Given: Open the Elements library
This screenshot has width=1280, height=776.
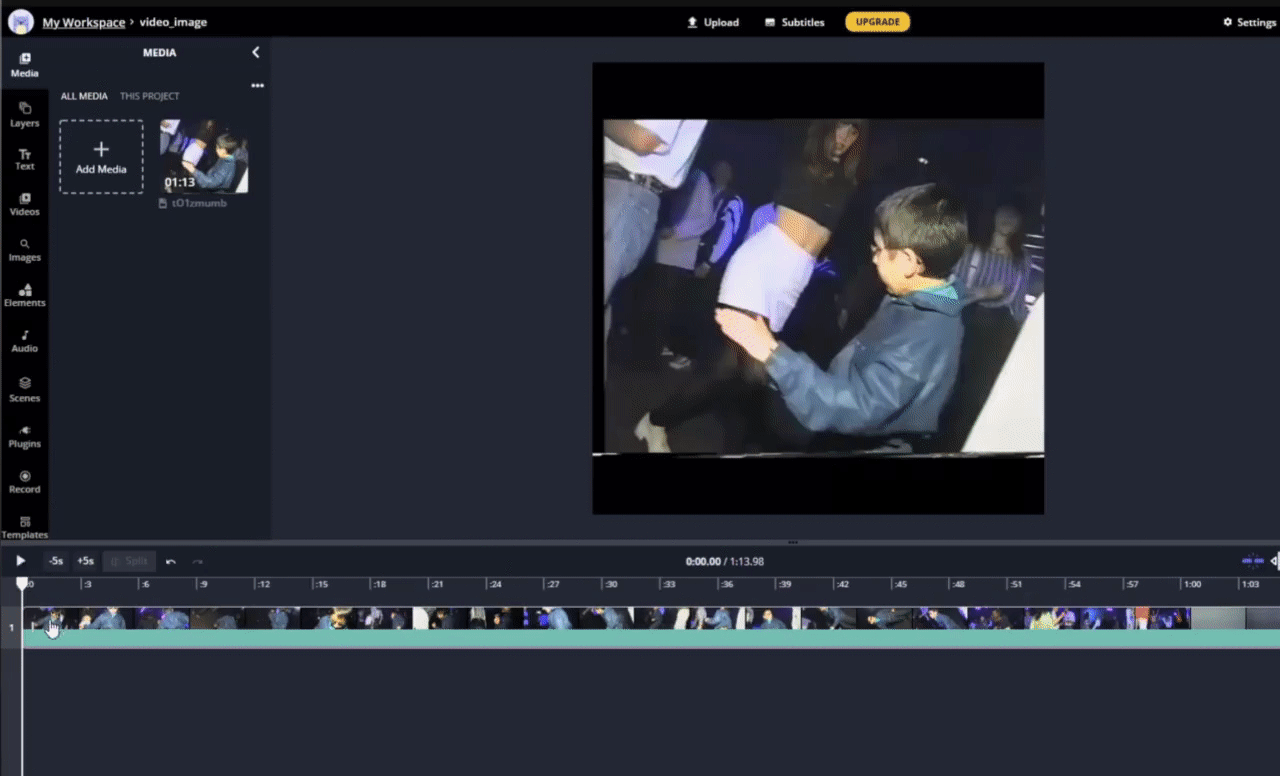Looking at the screenshot, I should point(24,295).
